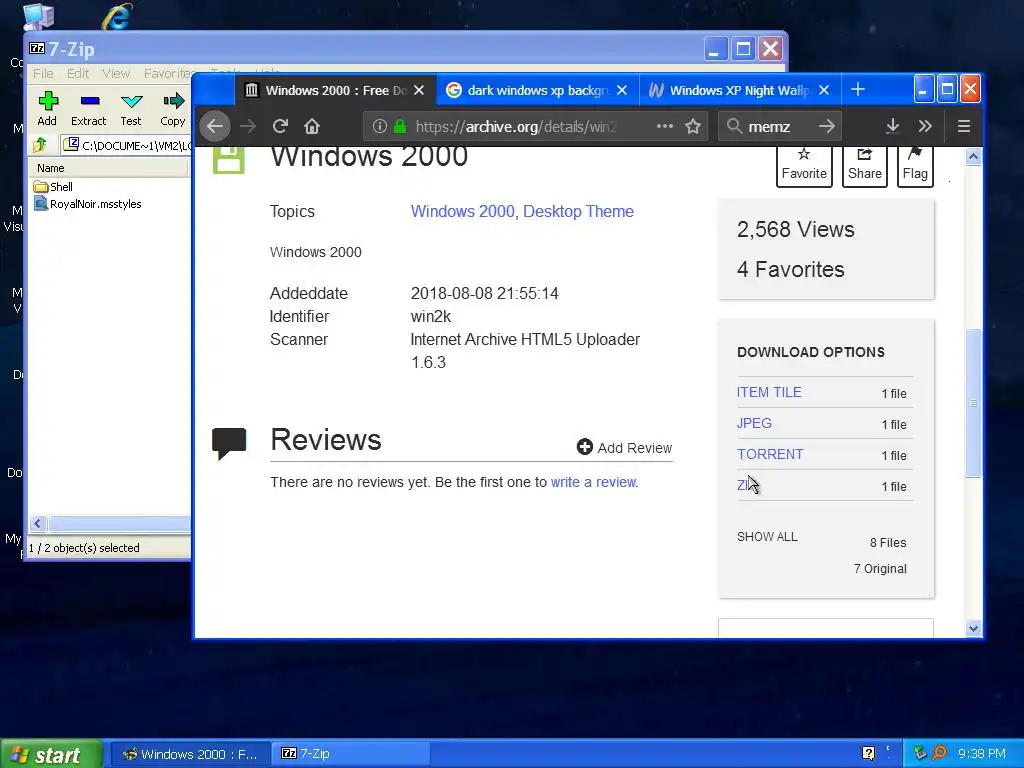1024x768 pixels.
Task: Click the 7-Zip Copy toolbar button
Action: [173, 108]
